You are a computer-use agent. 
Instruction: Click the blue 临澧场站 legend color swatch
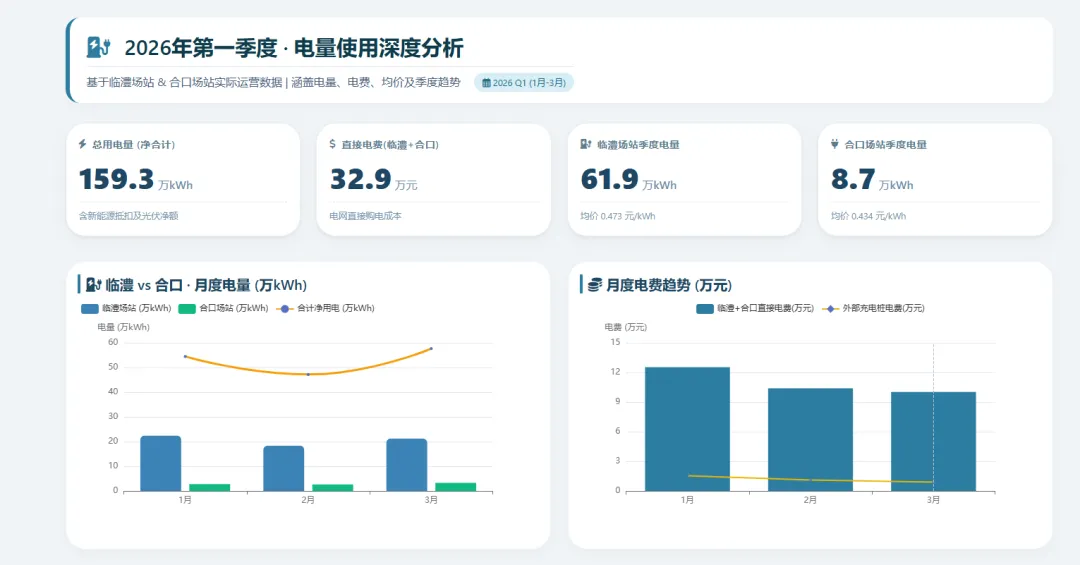[90, 309]
